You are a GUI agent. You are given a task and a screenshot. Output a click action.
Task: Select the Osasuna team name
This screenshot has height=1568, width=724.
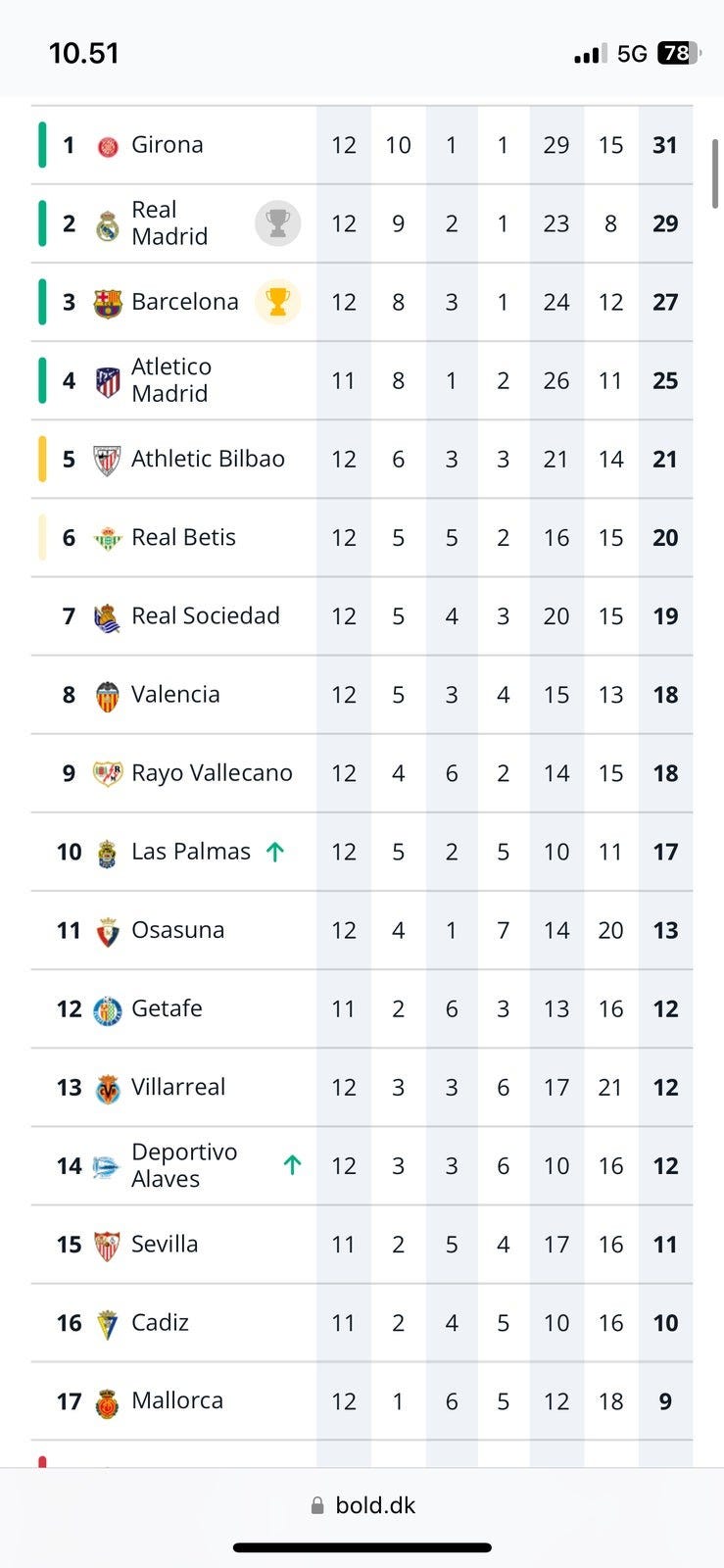pyautogui.click(x=177, y=930)
